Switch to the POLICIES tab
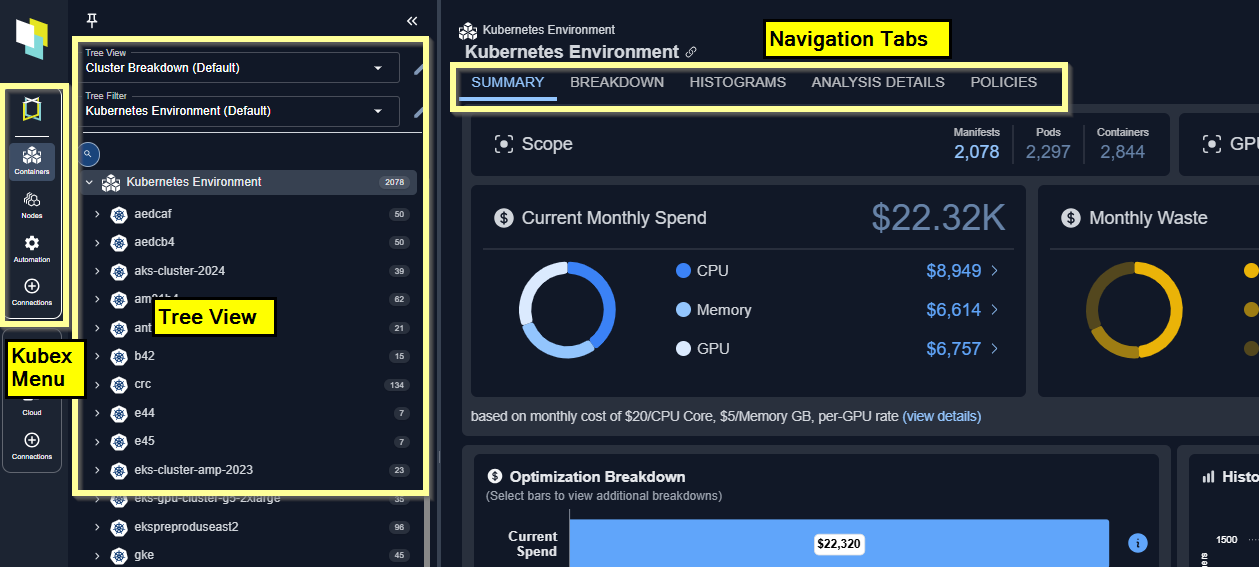1259x567 pixels. pyautogui.click(x=1004, y=82)
